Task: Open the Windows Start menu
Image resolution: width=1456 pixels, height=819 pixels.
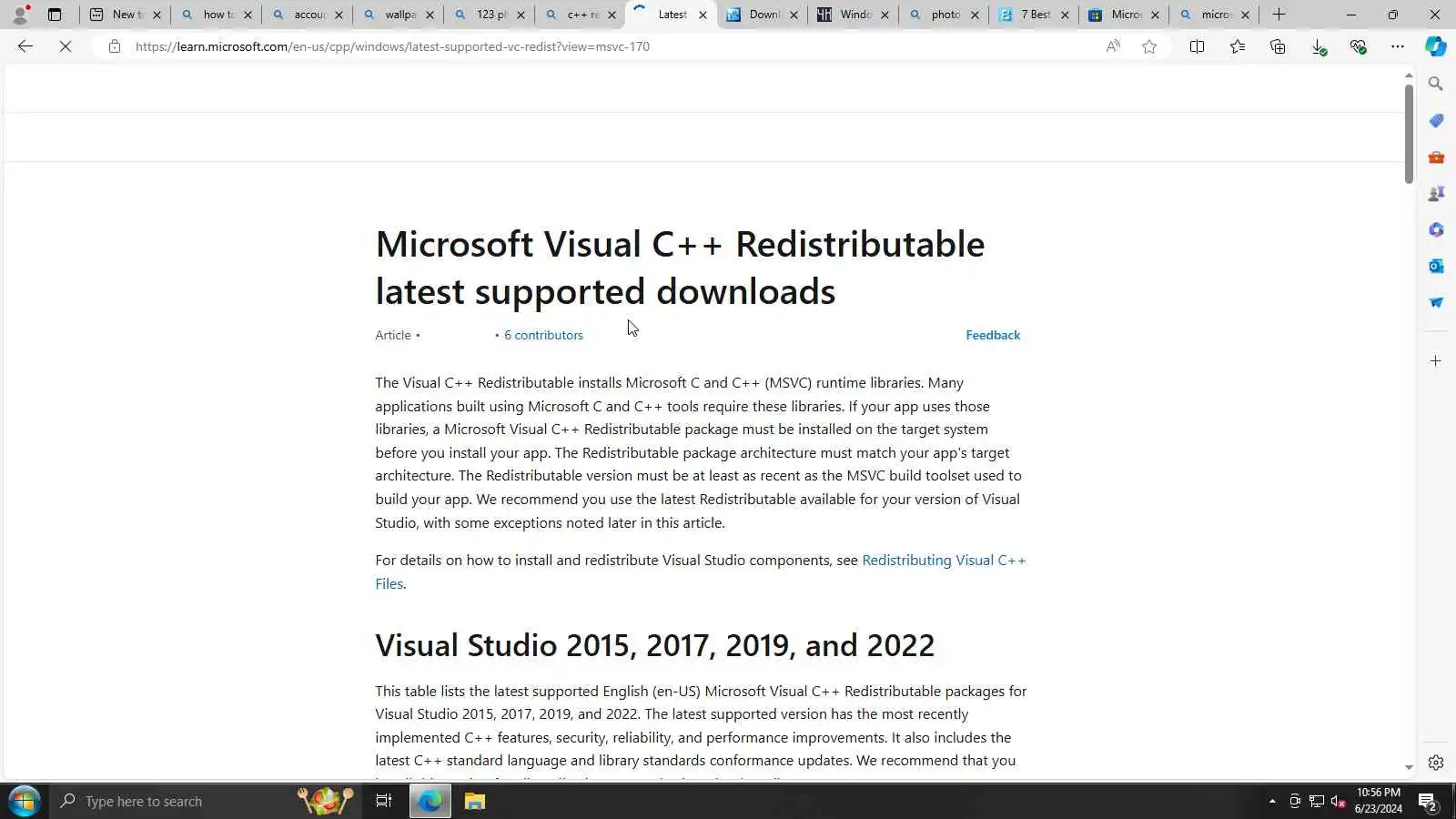Action: pos(24,801)
